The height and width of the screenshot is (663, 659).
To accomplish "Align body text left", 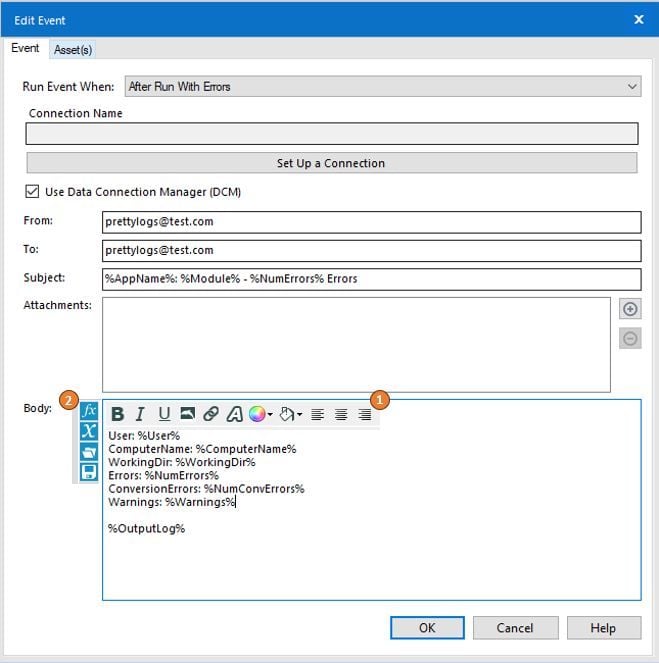I will pyautogui.click(x=317, y=414).
